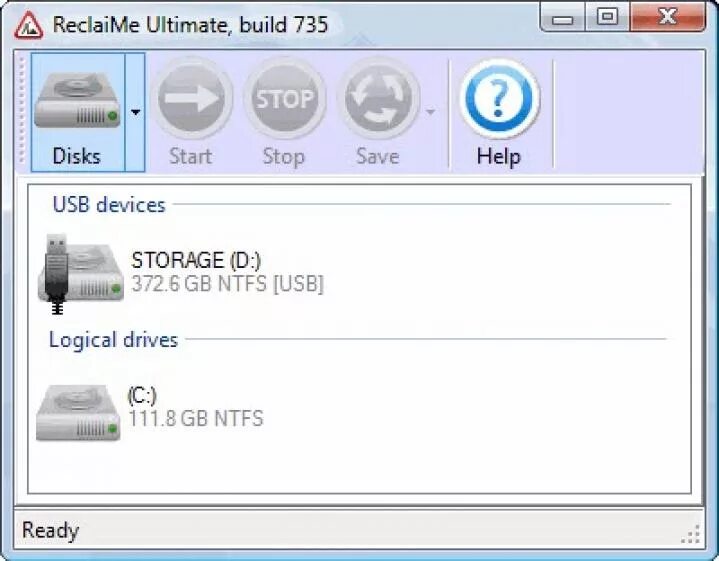
Task: Click the Disks text label
Action: coord(77,156)
